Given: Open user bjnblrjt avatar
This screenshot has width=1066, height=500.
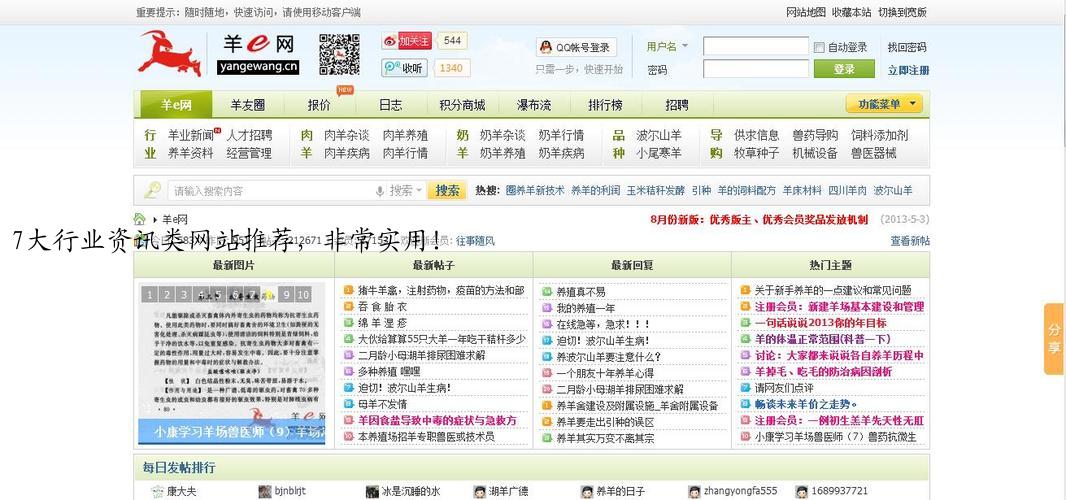Looking at the screenshot, I should [x=264, y=491].
